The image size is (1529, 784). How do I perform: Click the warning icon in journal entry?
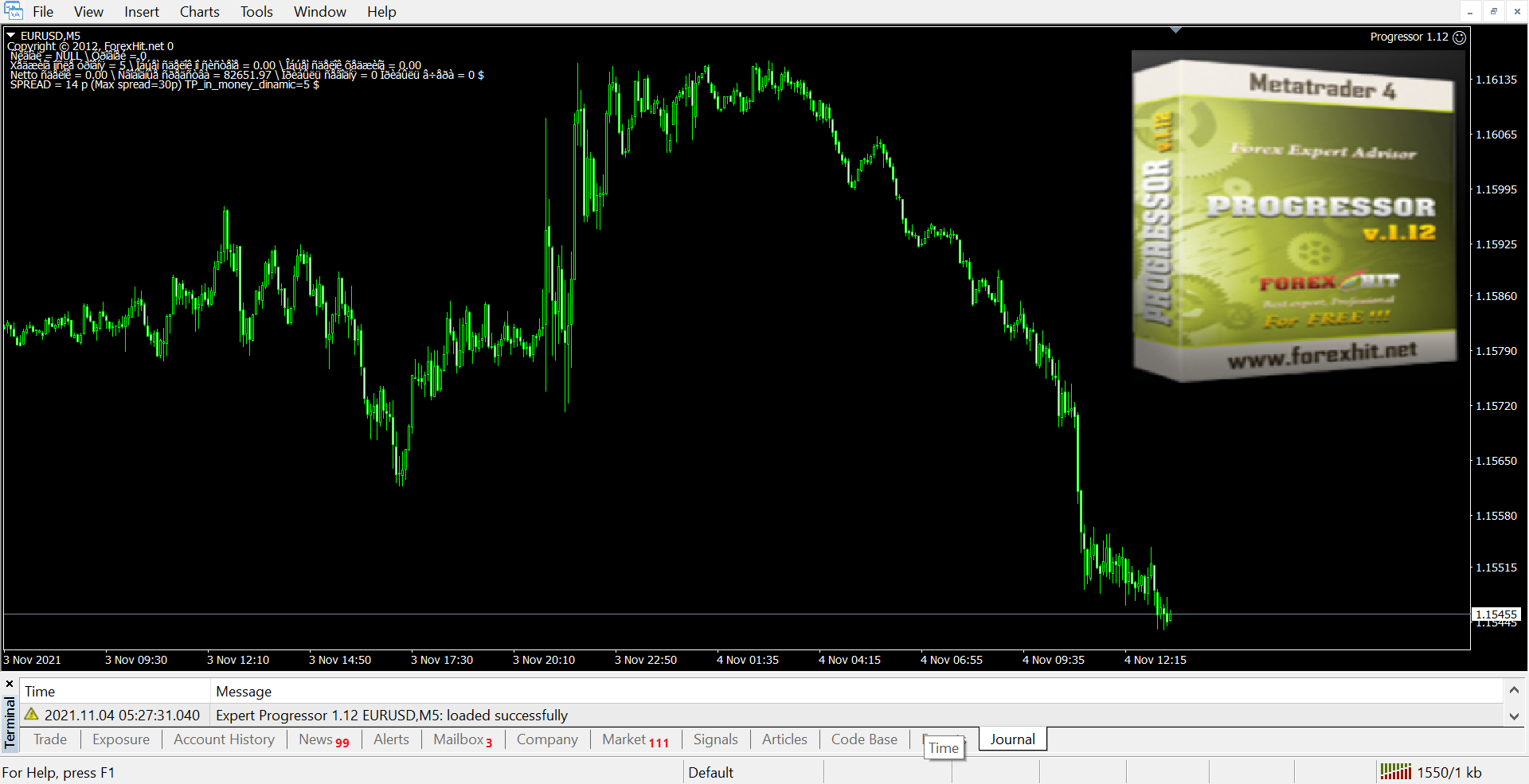click(32, 715)
